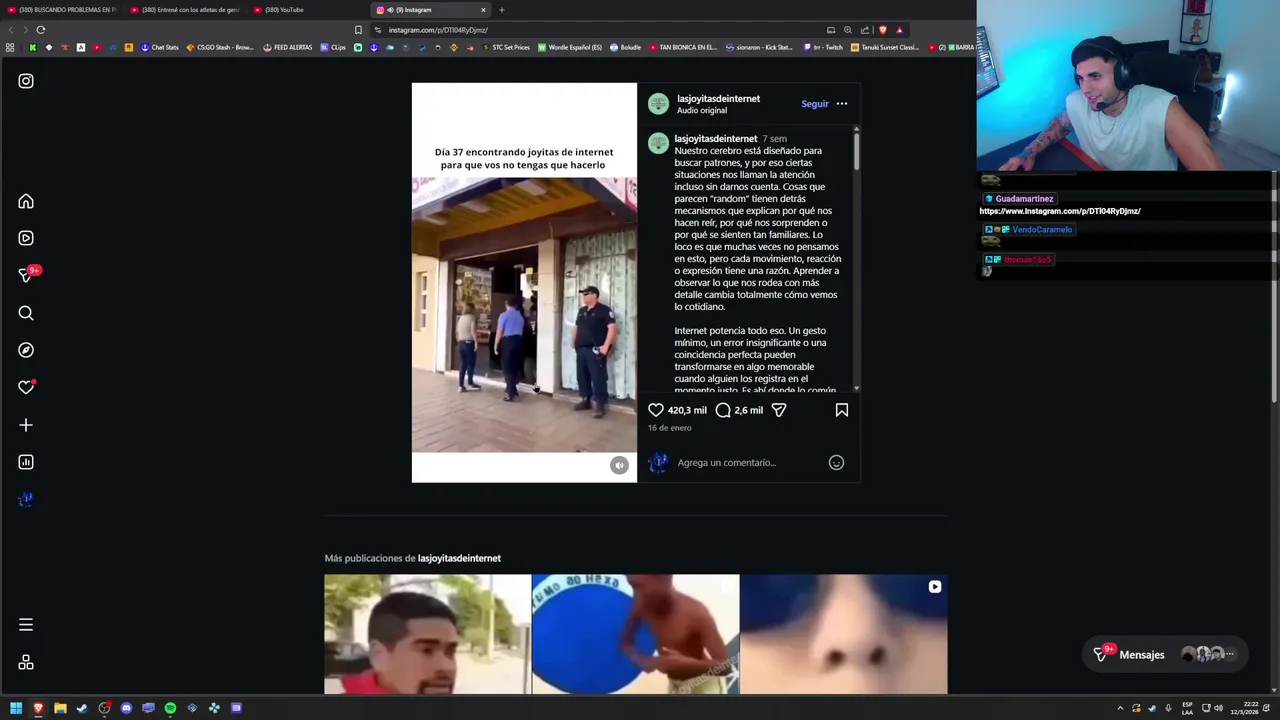View the 420,3 mil likes count

[687, 410]
